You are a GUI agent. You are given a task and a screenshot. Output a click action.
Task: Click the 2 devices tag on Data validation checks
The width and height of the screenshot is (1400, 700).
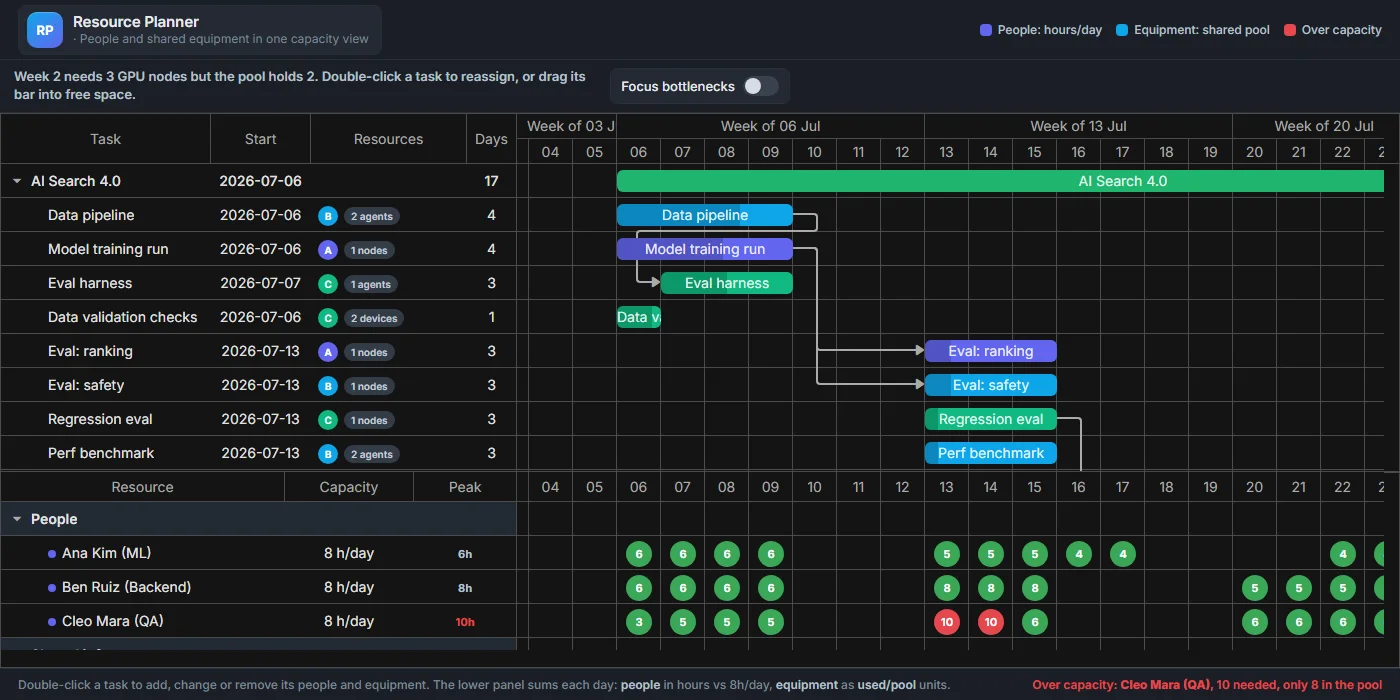tap(374, 318)
